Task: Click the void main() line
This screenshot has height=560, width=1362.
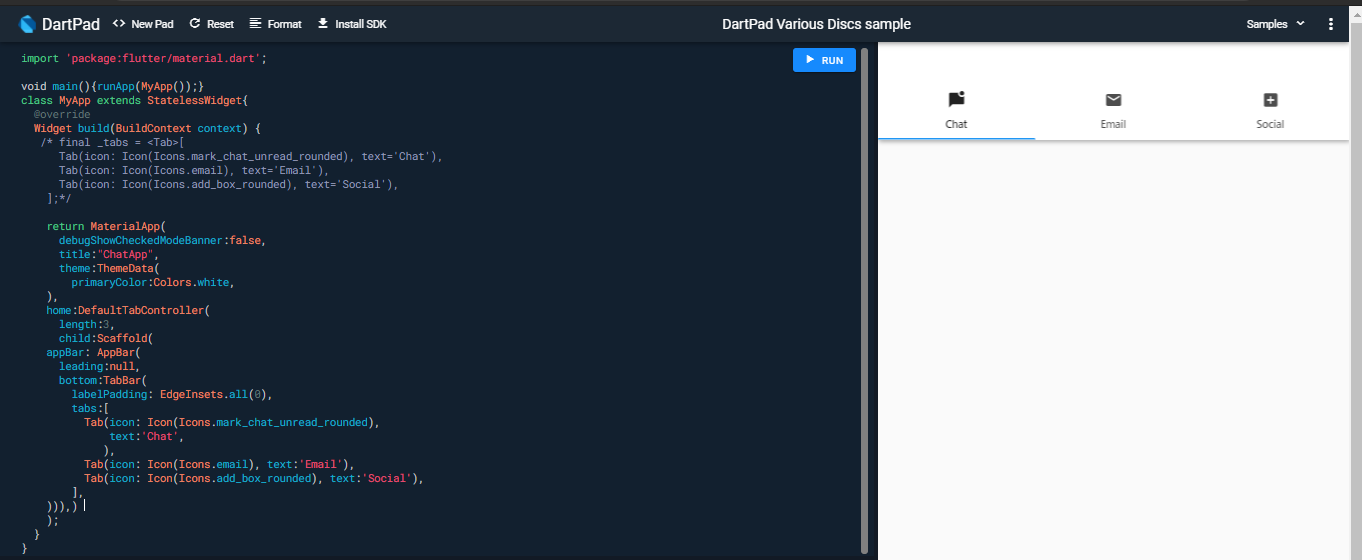Action: [113, 87]
